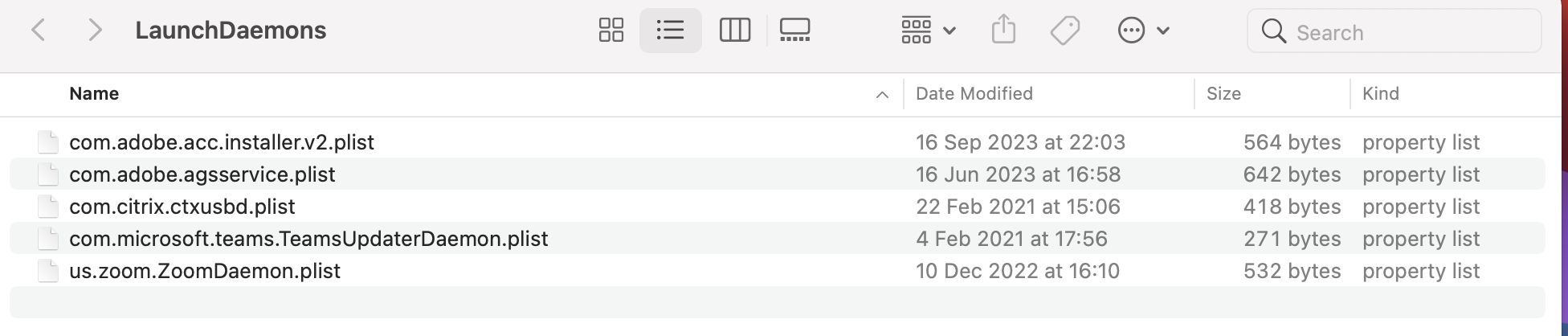Toggle sort order arrow in Name column
The image size is (1568, 336).
tap(882, 95)
